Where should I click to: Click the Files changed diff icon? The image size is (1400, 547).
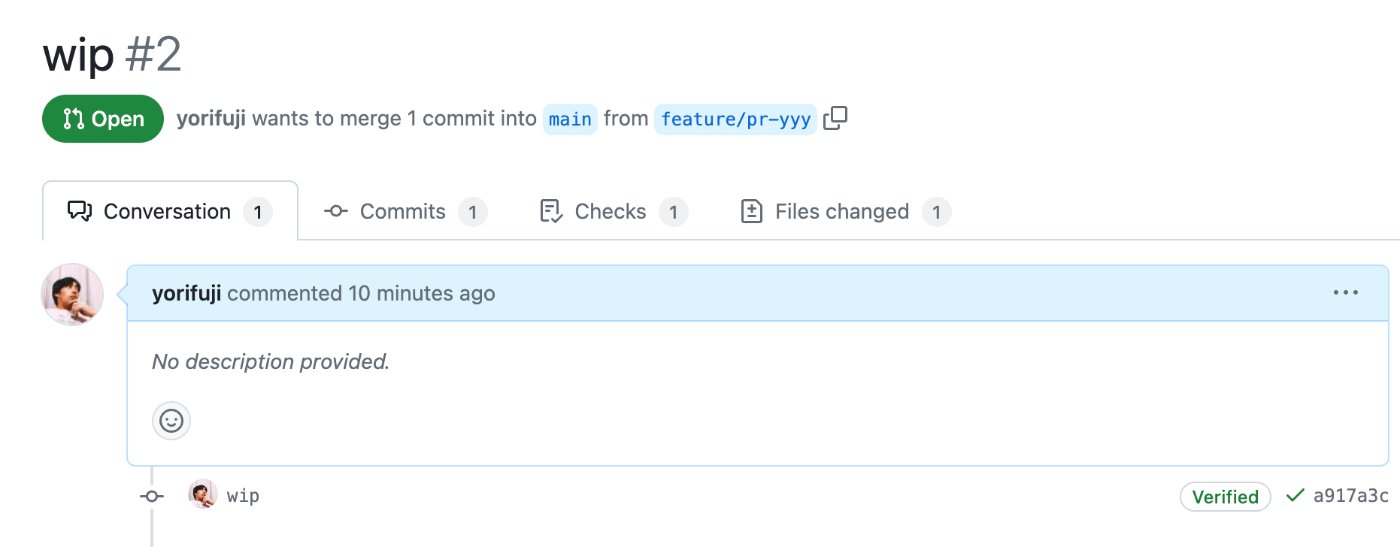coord(751,211)
